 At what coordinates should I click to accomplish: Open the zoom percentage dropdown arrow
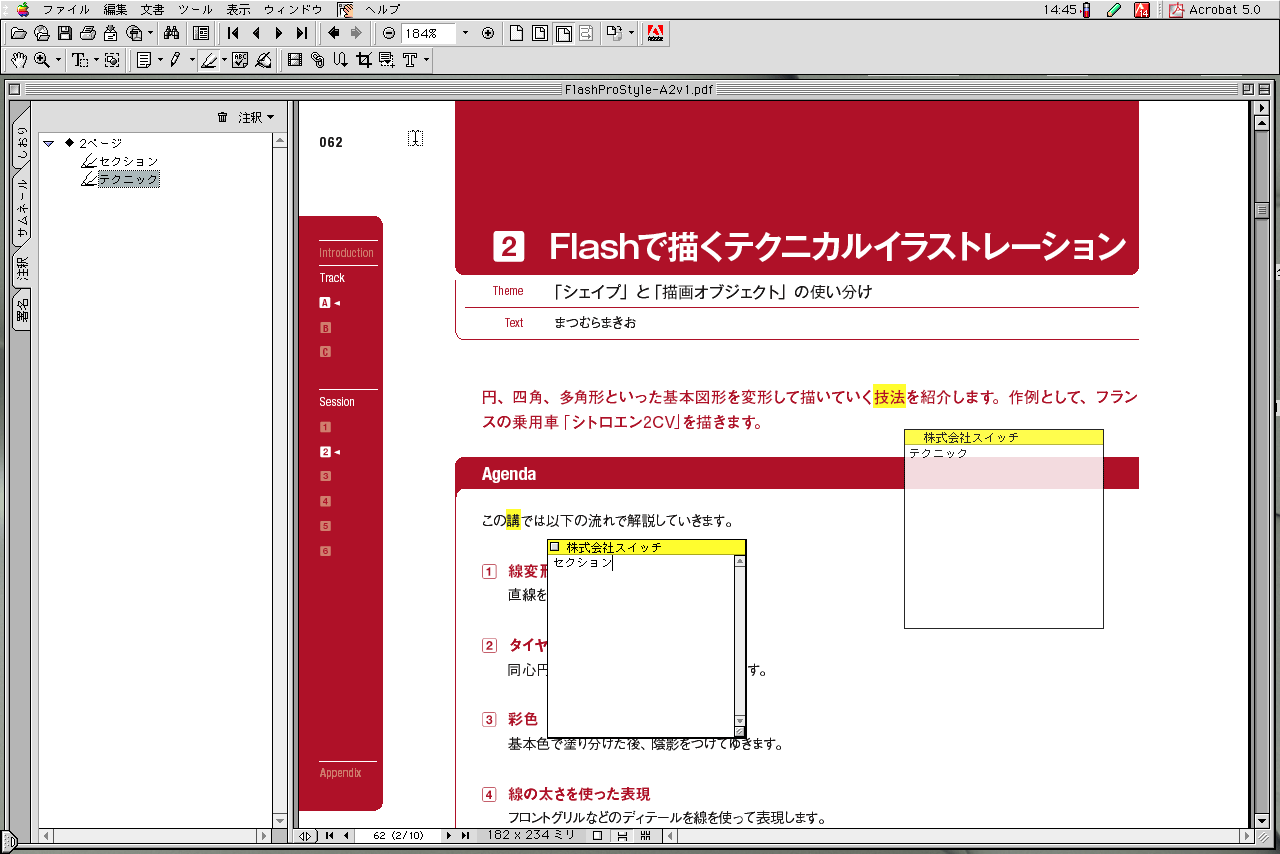pos(465,33)
